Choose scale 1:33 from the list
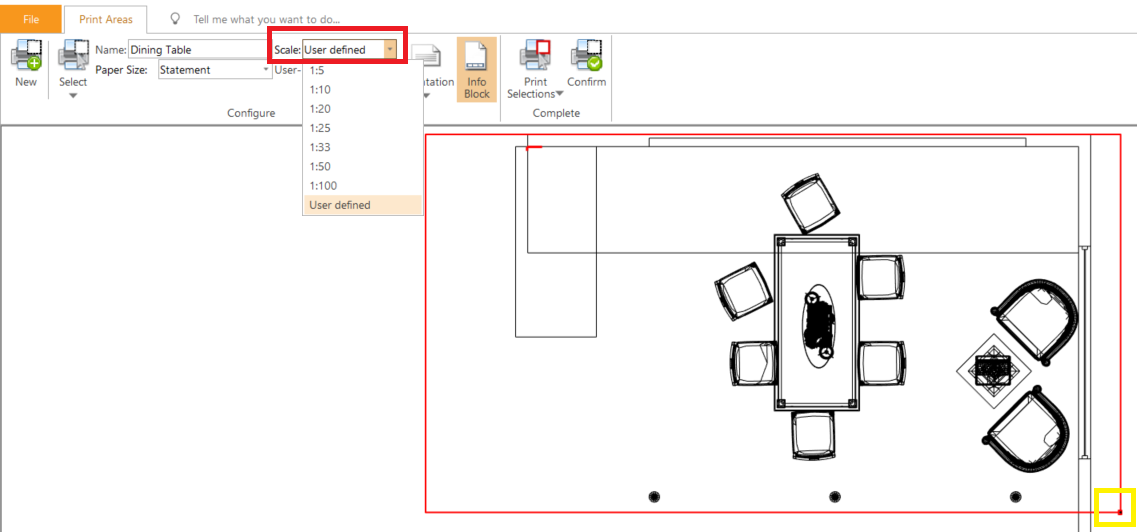 pyautogui.click(x=363, y=147)
